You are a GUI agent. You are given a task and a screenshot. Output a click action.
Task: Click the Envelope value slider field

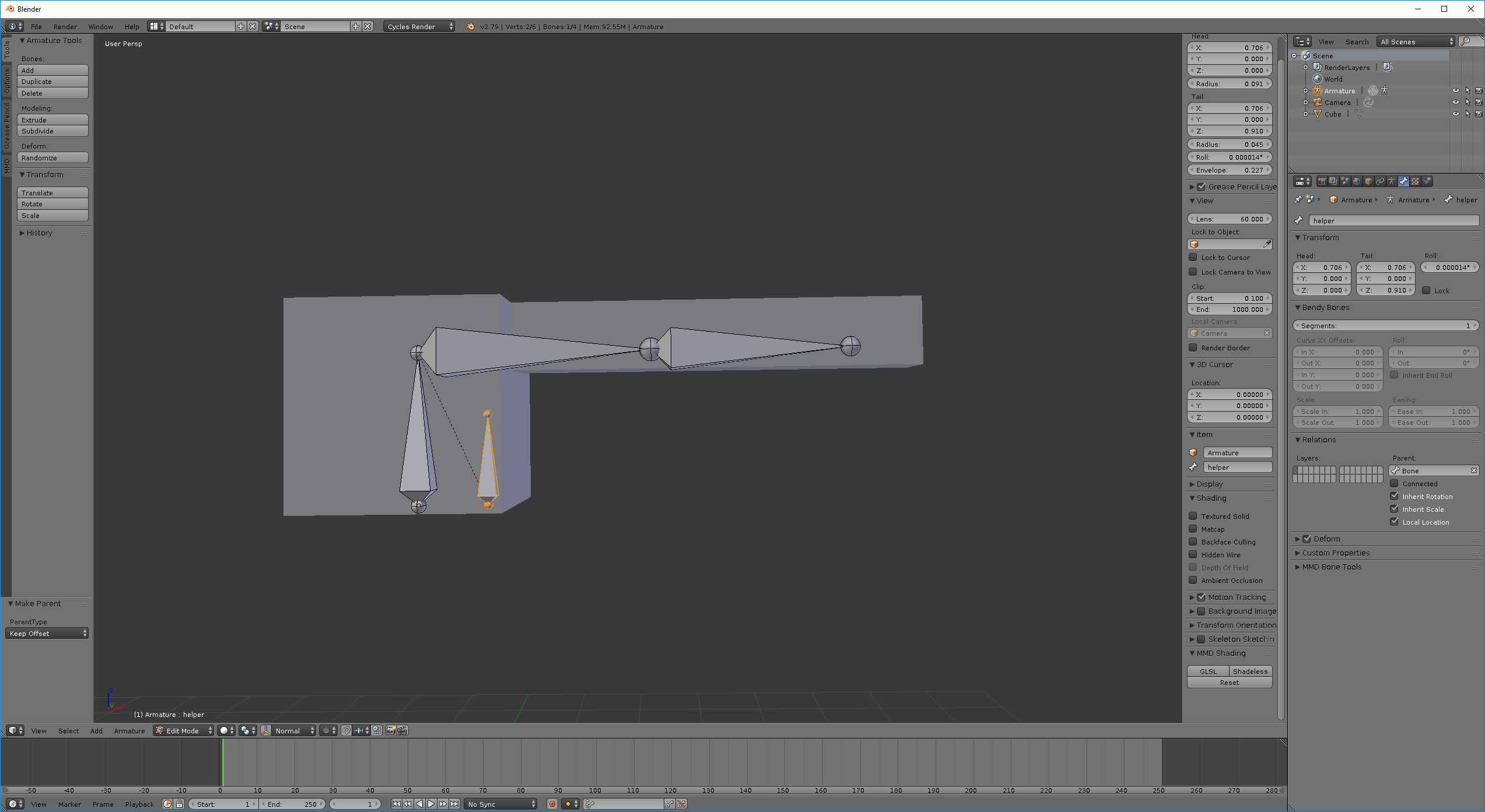[1230, 170]
